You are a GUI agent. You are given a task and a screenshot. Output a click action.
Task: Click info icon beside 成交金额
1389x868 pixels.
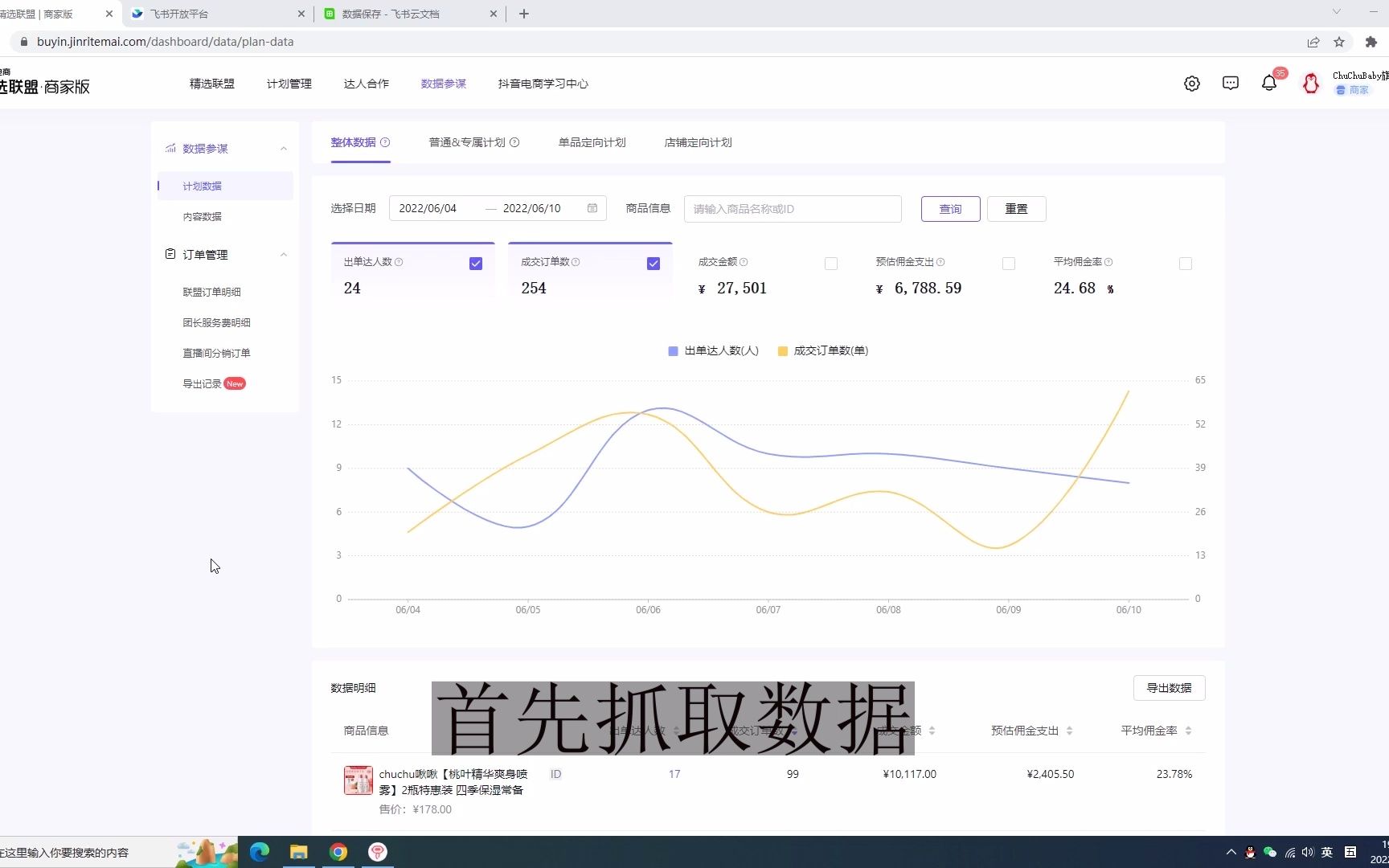(744, 262)
